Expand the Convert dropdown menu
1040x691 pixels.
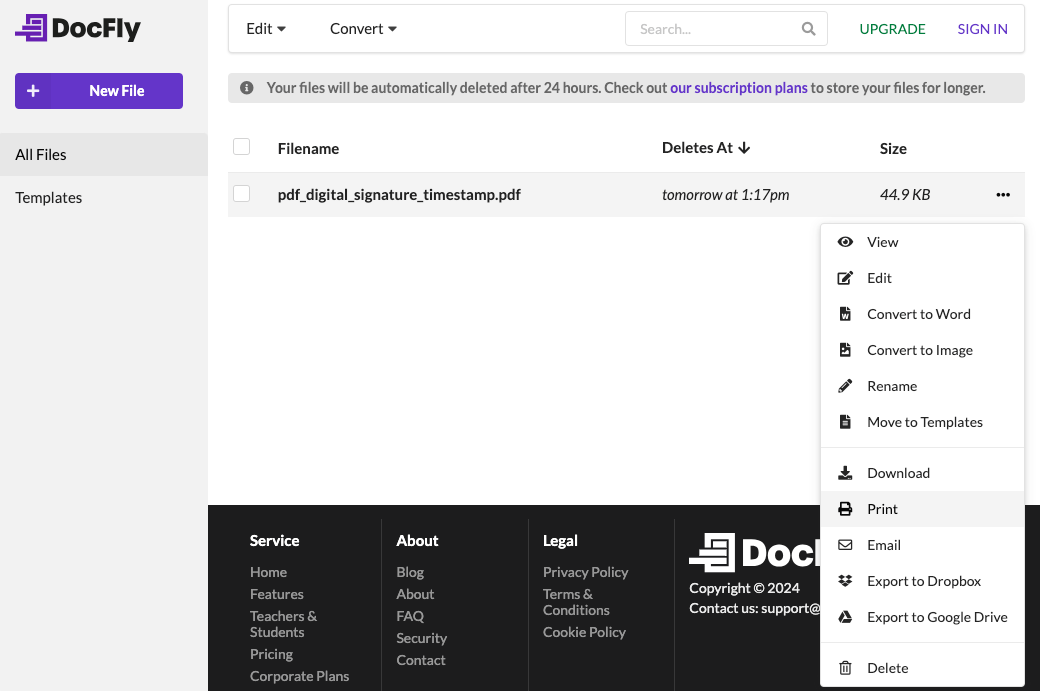(363, 29)
